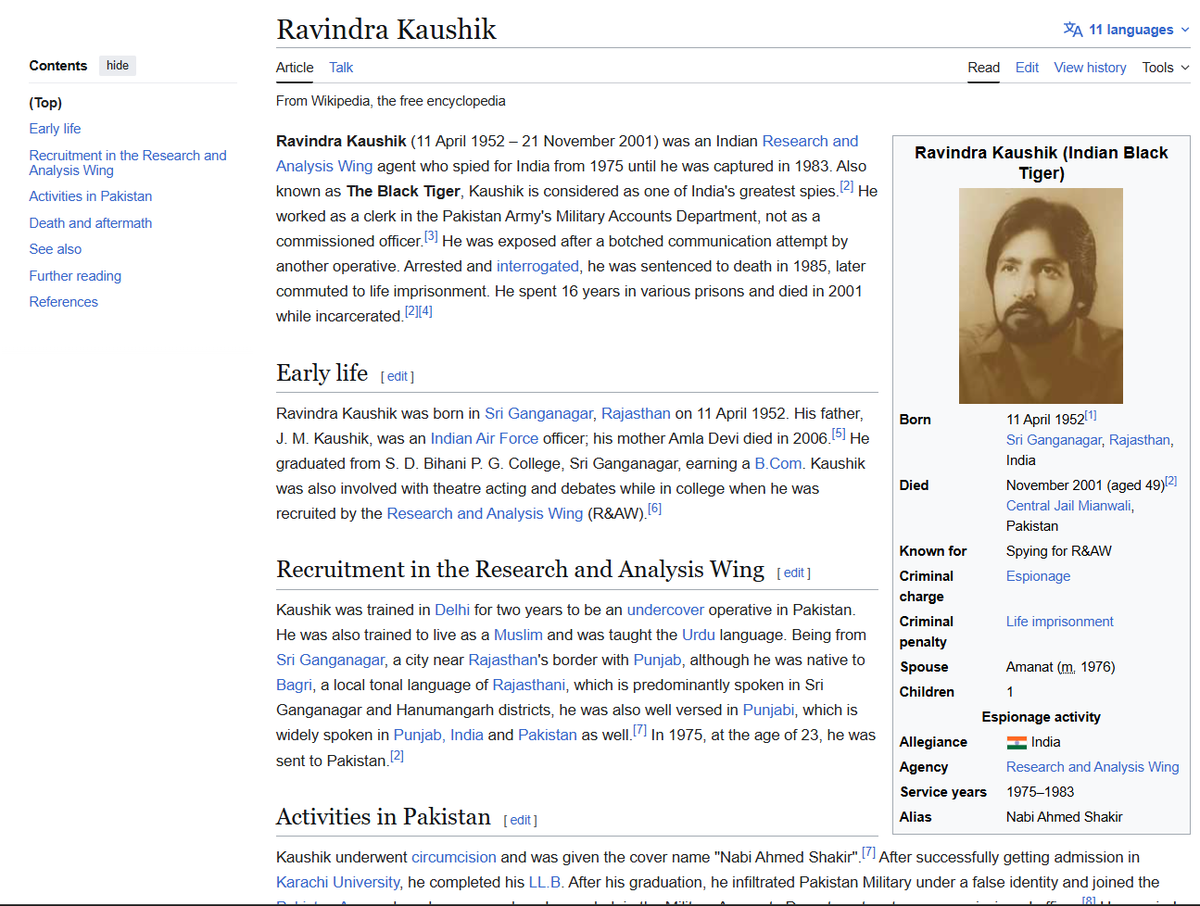Screen dimensions: 1200x906
Task: Expand the Tools menu
Action: (1166, 68)
